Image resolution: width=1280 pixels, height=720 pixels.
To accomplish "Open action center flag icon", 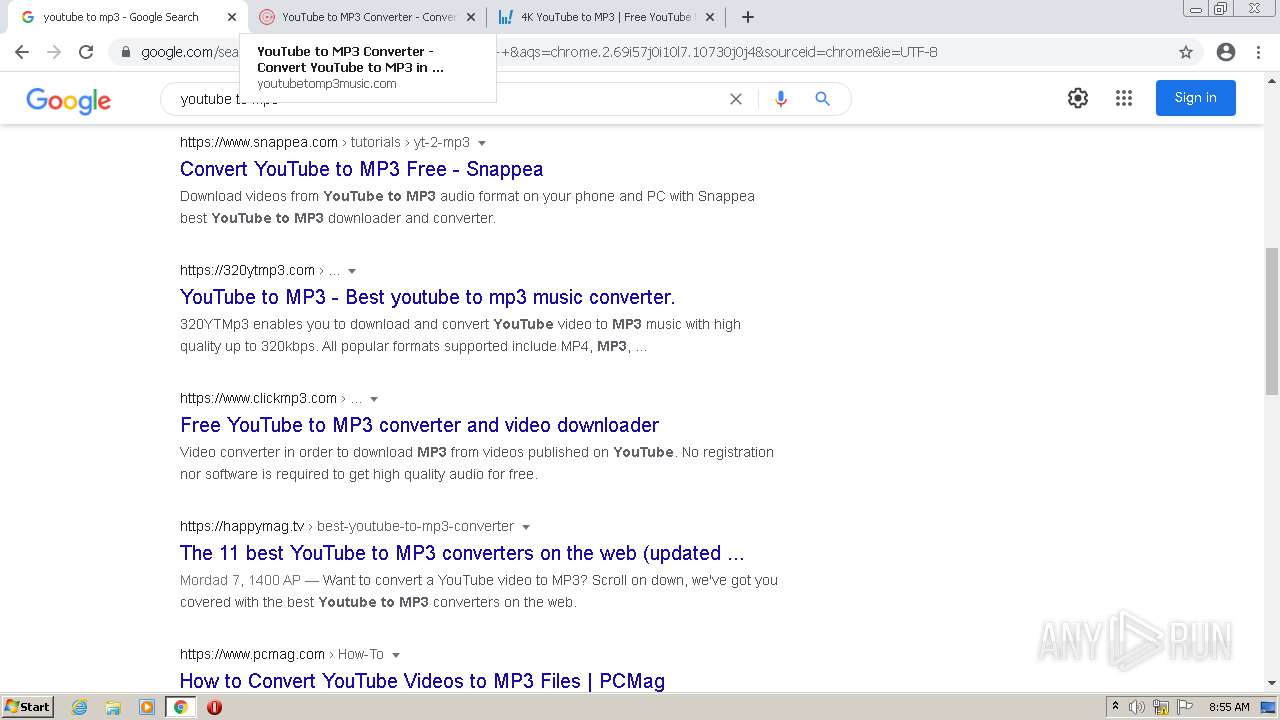I will [x=1185, y=707].
